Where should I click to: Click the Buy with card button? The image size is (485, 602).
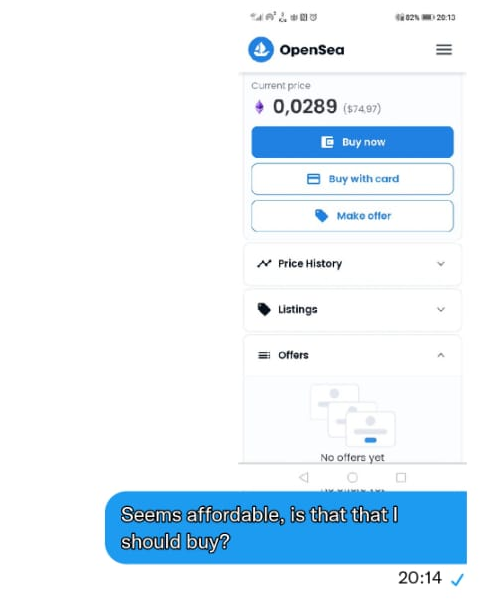coord(352,179)
